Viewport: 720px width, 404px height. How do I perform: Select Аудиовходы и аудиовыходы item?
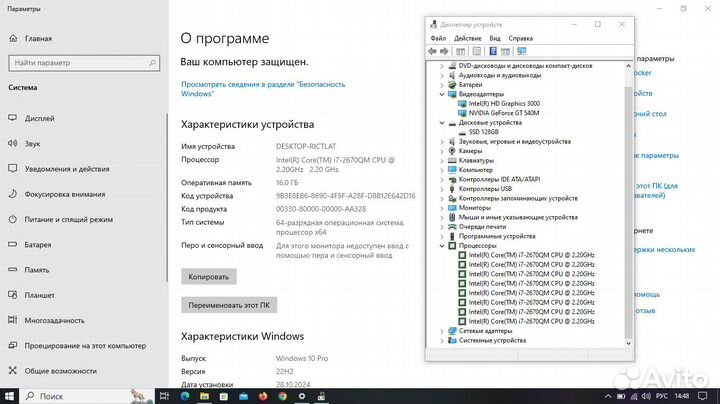pyautogui.click(x=500, y=75)
